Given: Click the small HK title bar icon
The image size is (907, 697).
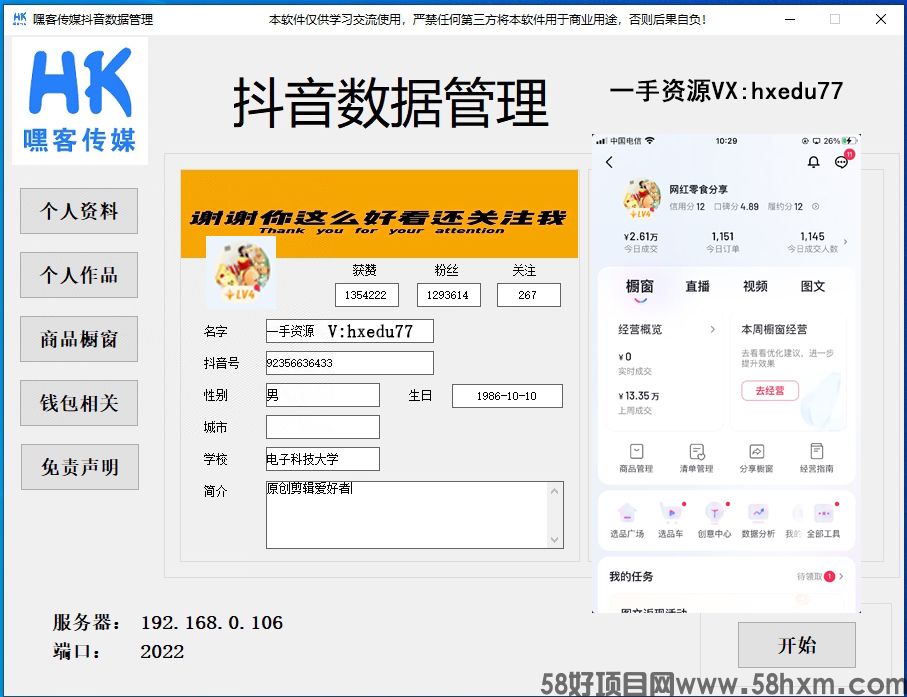Looking at the screenshot, I should tap(19, 19).
